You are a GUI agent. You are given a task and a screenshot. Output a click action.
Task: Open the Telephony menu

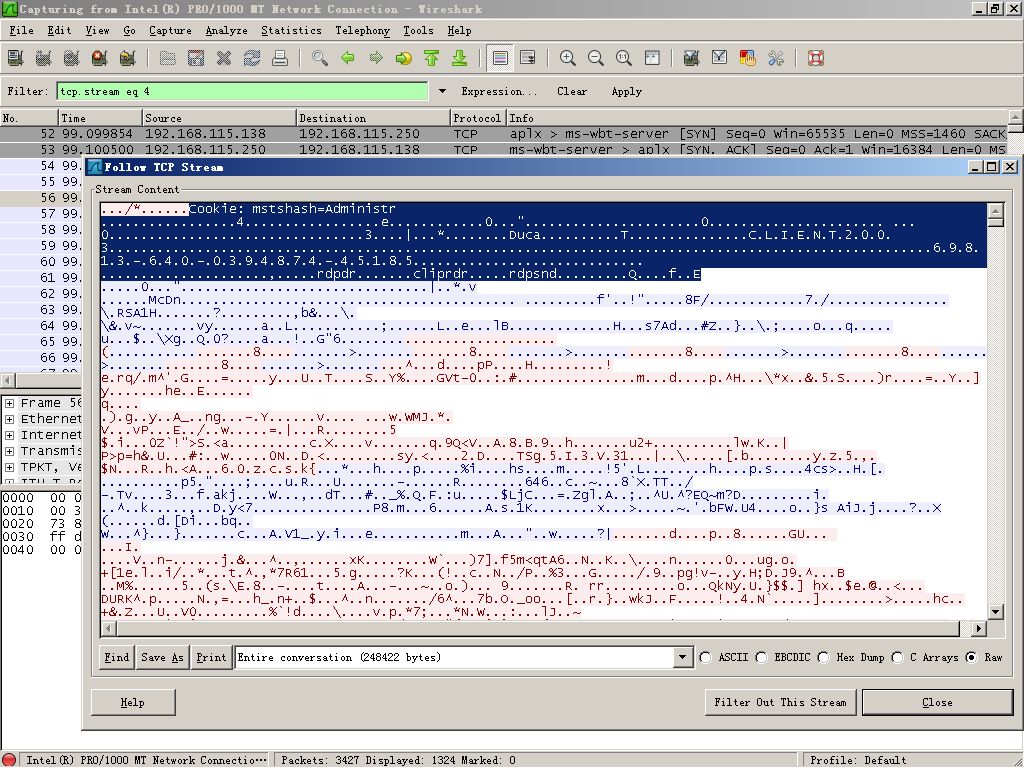tap(362, 31)
